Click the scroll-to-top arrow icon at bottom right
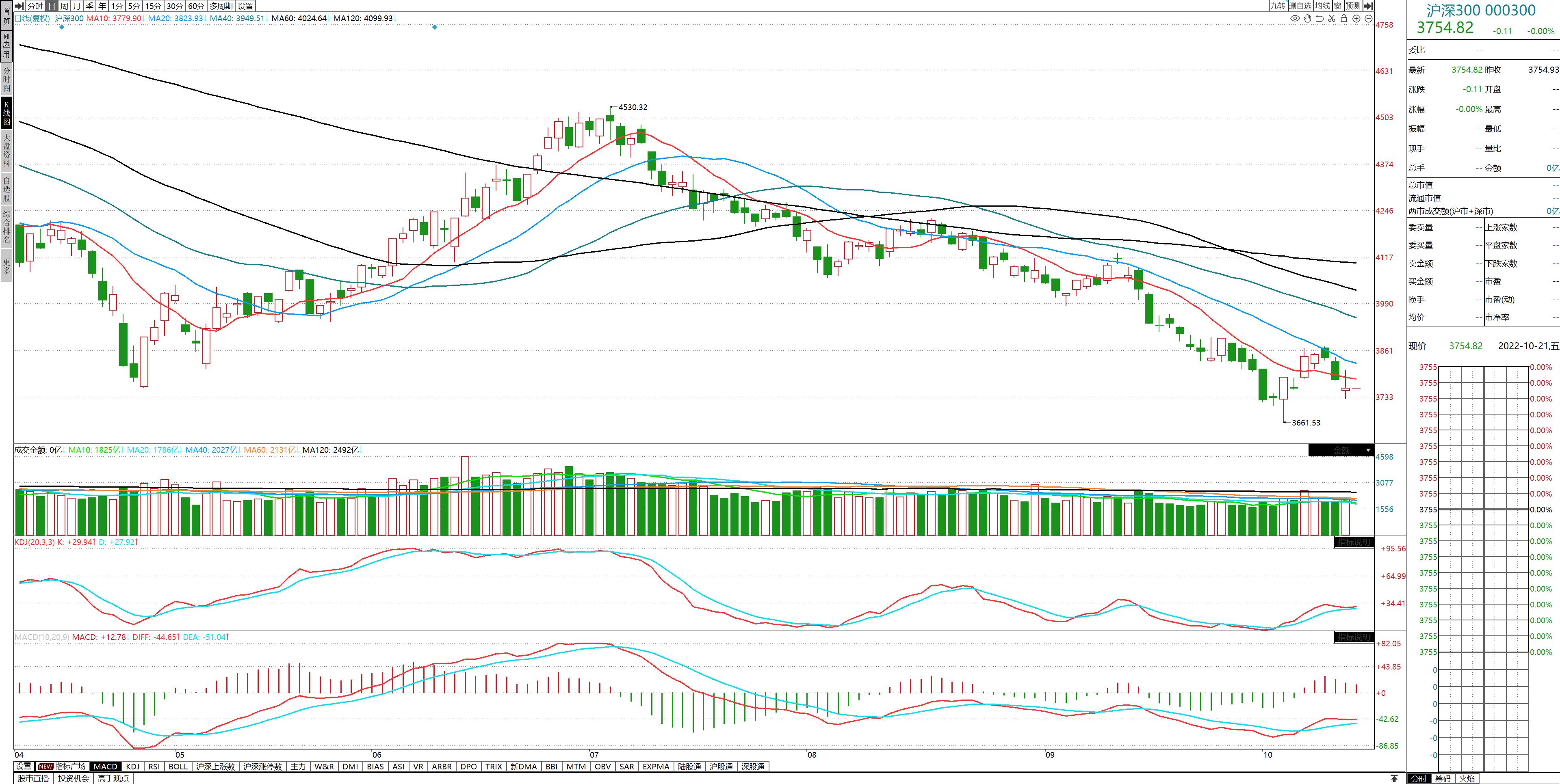 1393,778
